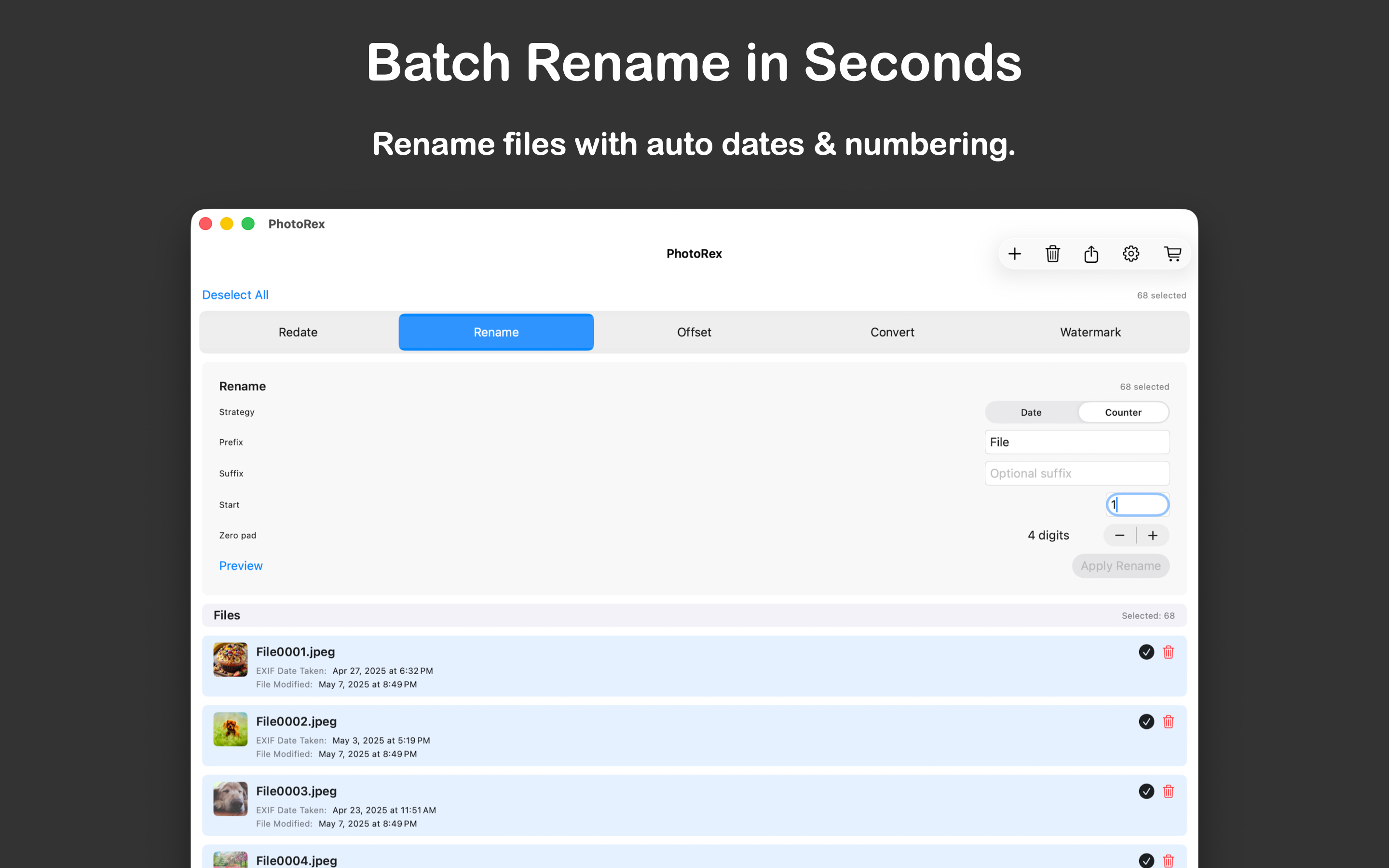Screen dimensions: 1389x868
Task: Click 'May 3, 2025 at 5:19 PM' date
Action: click(x=381, y=741)
